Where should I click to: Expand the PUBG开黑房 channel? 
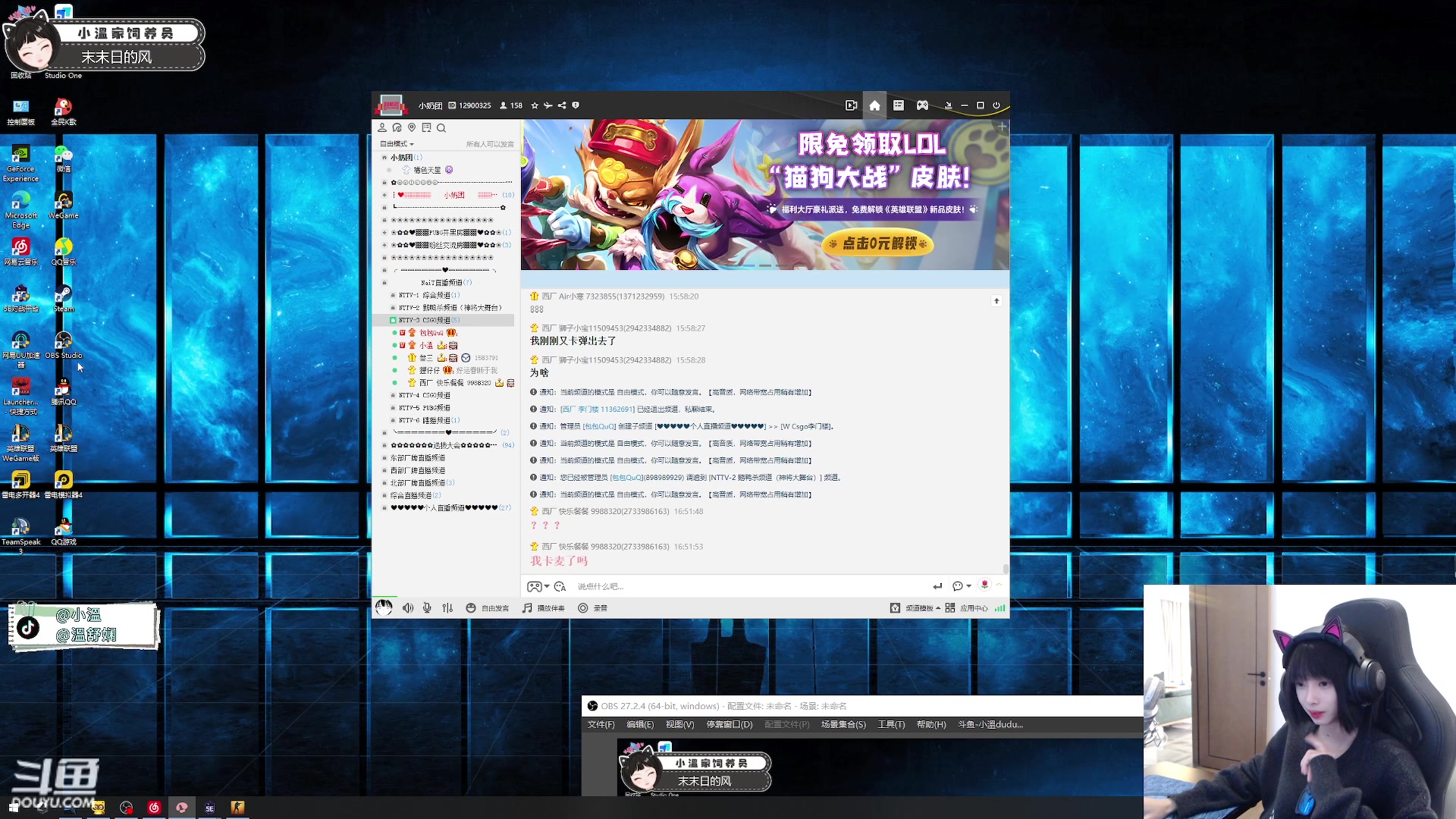384,233
